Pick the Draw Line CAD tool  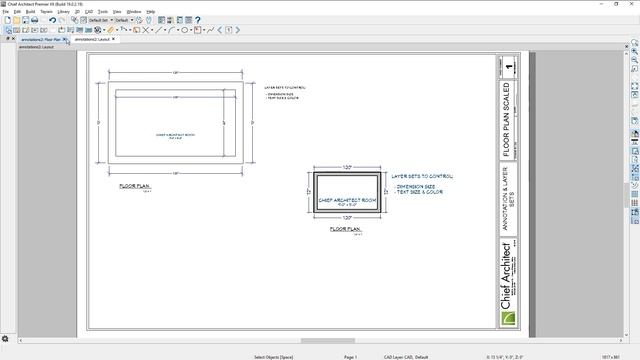(159, 30)
